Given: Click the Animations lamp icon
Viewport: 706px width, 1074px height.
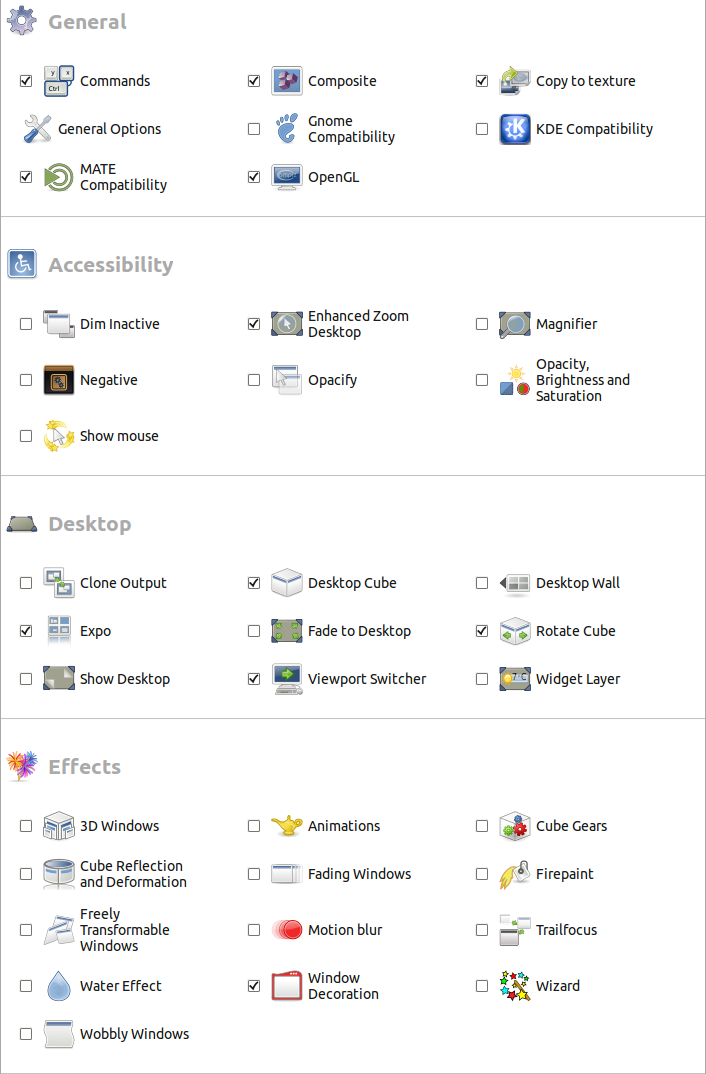Looking at the screenshot, I should [286, 826].
